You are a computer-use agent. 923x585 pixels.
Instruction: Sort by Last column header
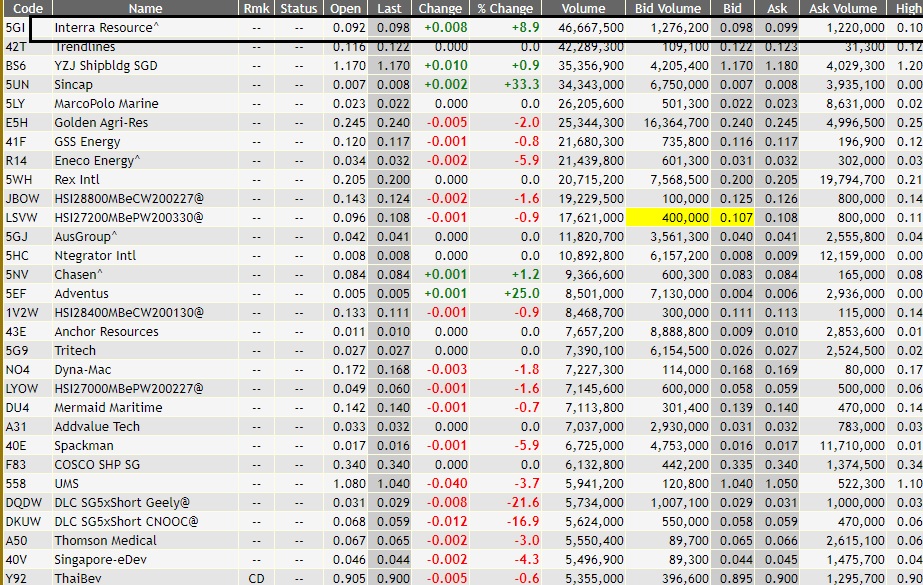coord(389,8)
